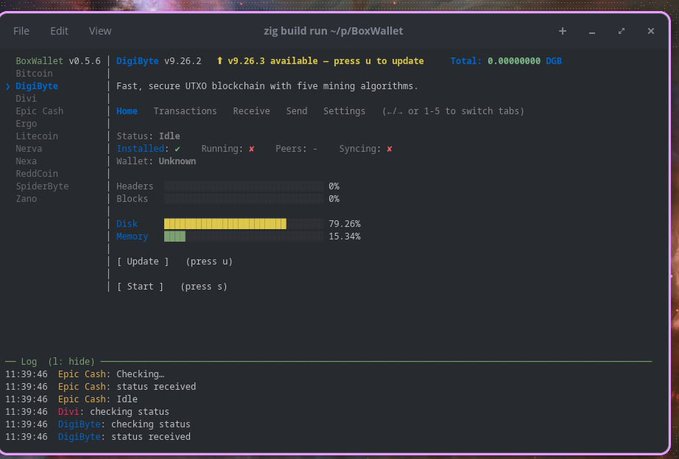
Task: Click the 'Wallet: Unknown' line
Action: tap(156, 161)
